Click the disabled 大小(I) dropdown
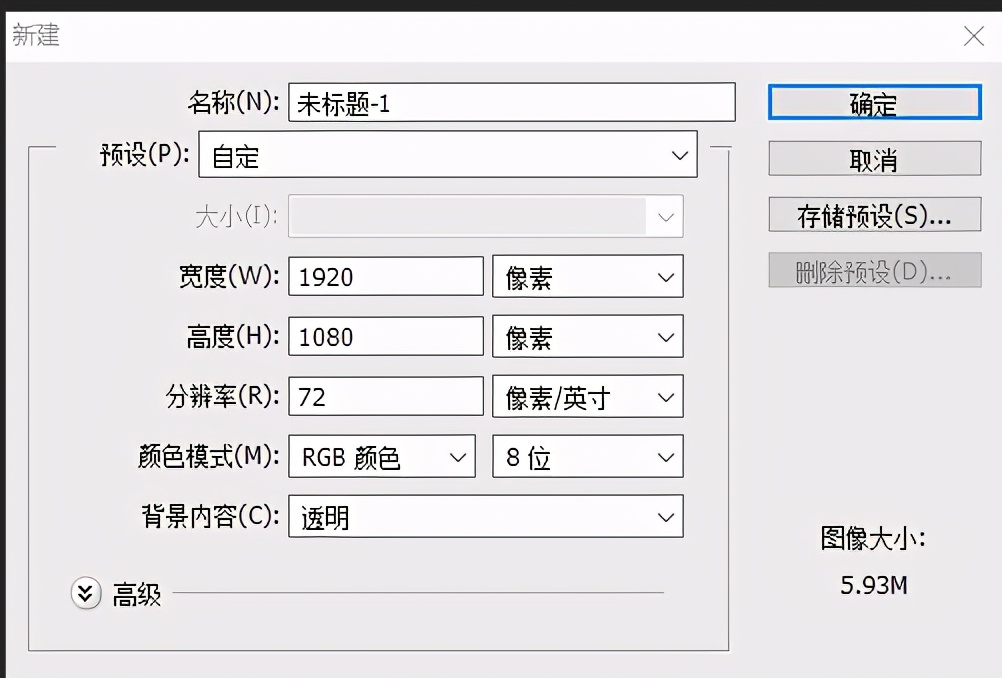This screenshot has width=1002, height=678. (485, 215)
